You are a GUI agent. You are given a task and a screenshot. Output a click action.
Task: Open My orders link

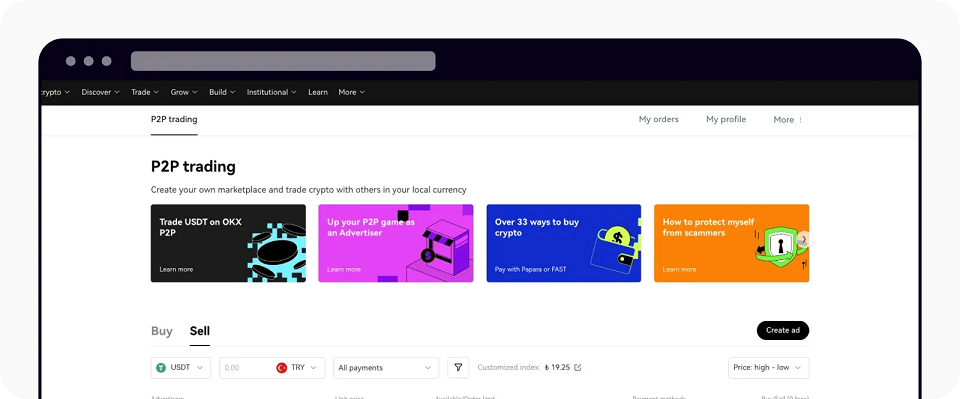pyautogui.click(x=659, y=119)
